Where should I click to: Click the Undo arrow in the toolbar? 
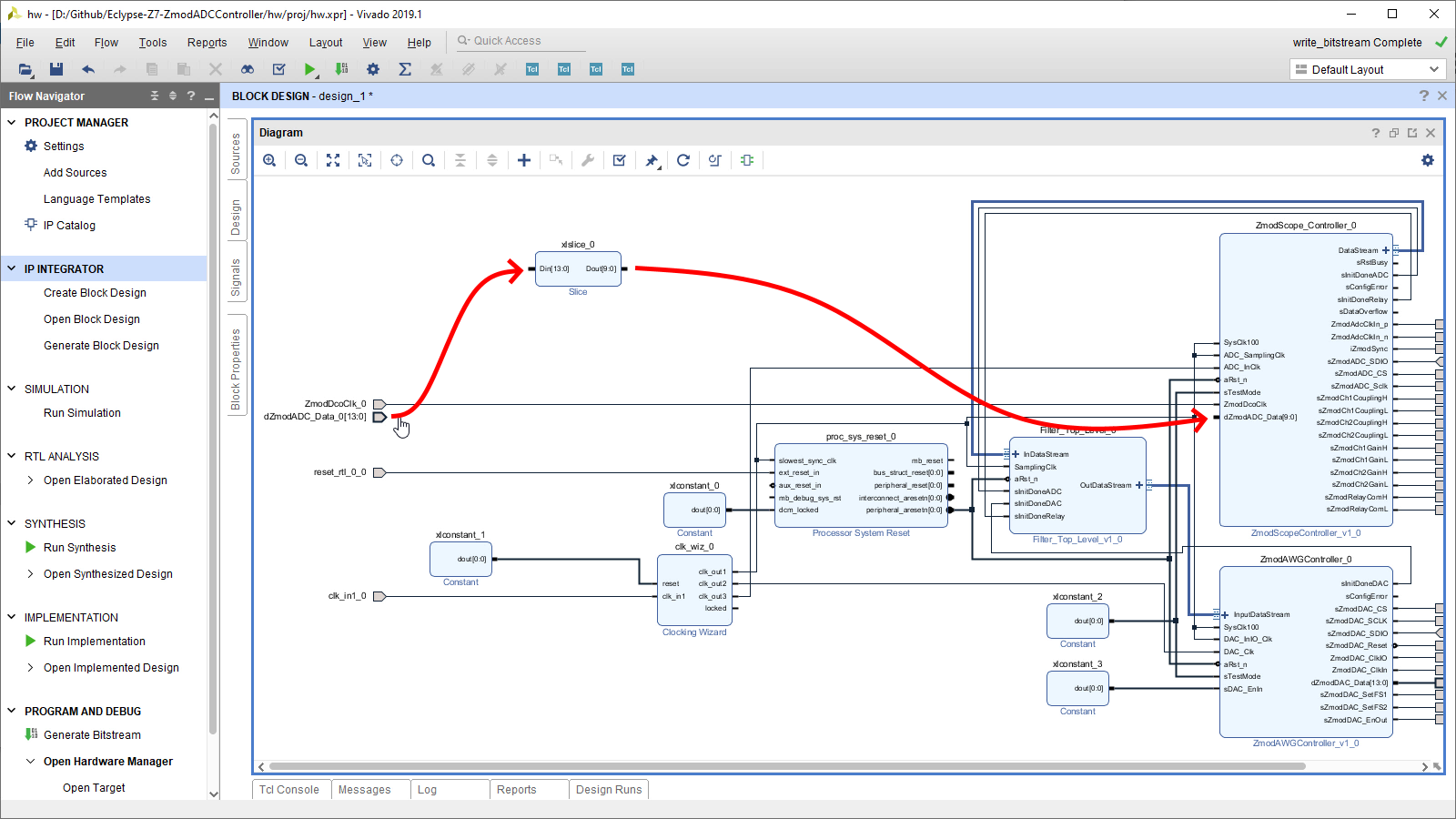point(88,69)
